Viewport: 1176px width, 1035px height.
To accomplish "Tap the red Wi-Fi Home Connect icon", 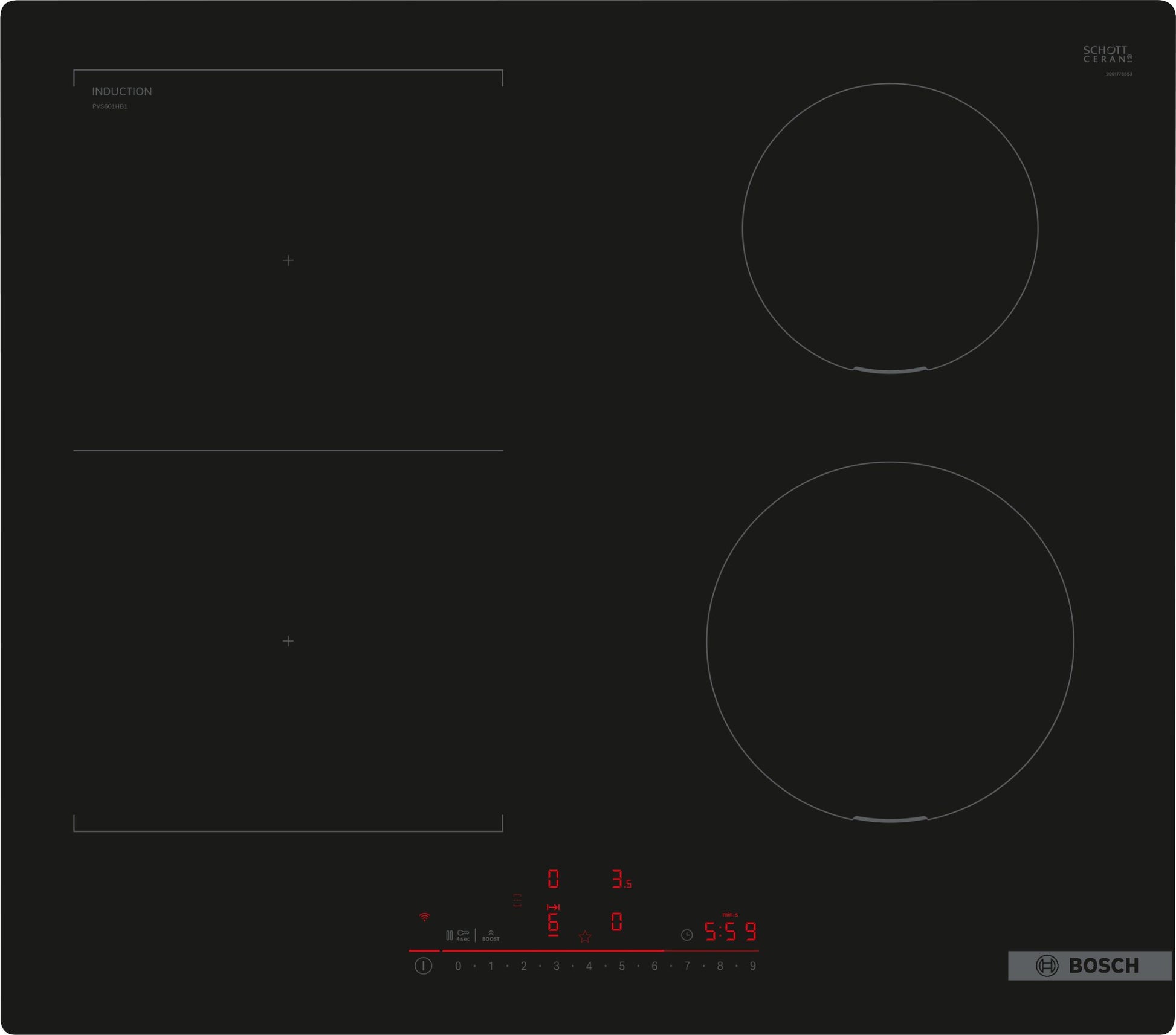I will (425, 917).
